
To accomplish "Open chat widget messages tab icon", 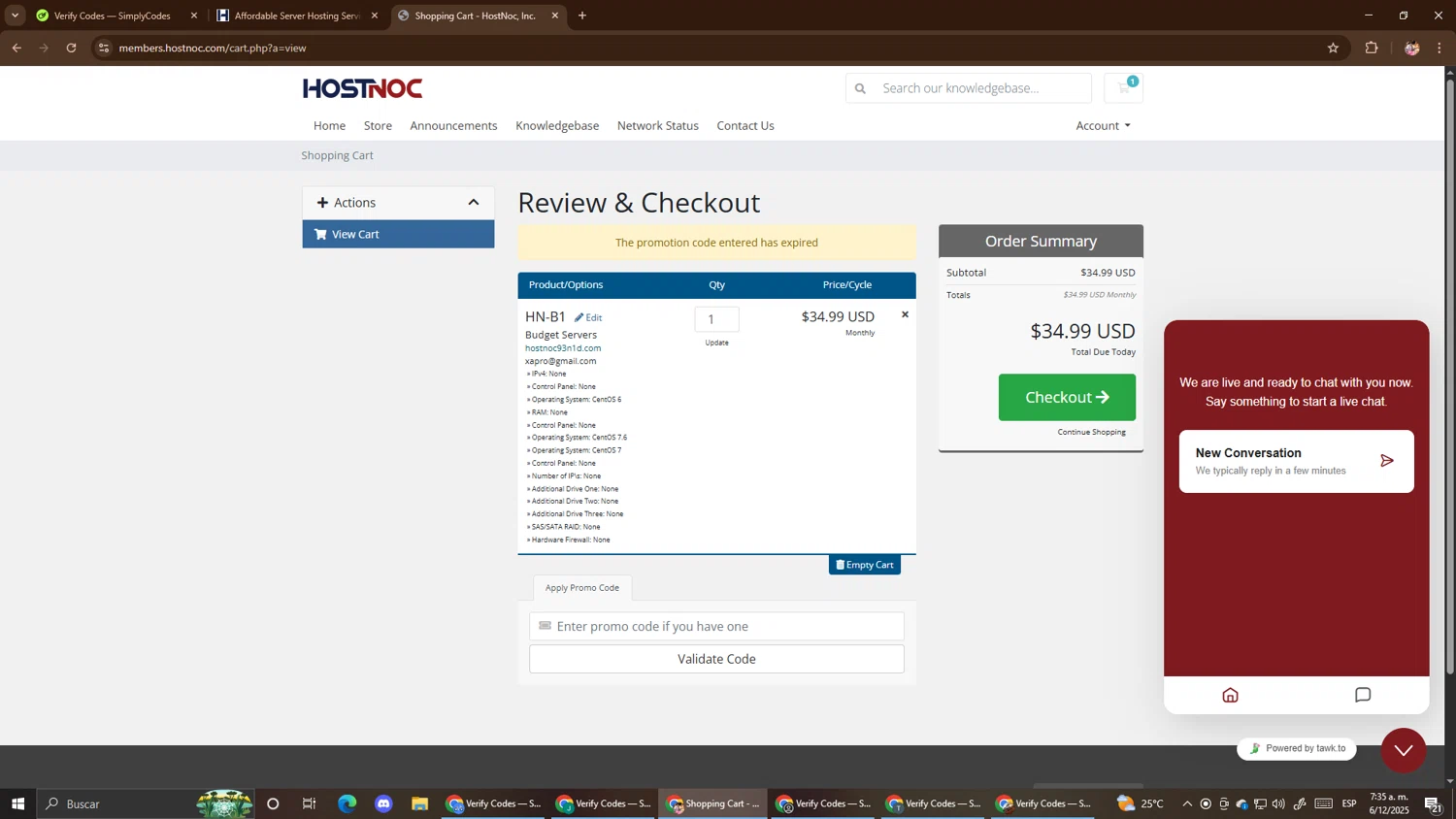I will (x=1363, y=695).
